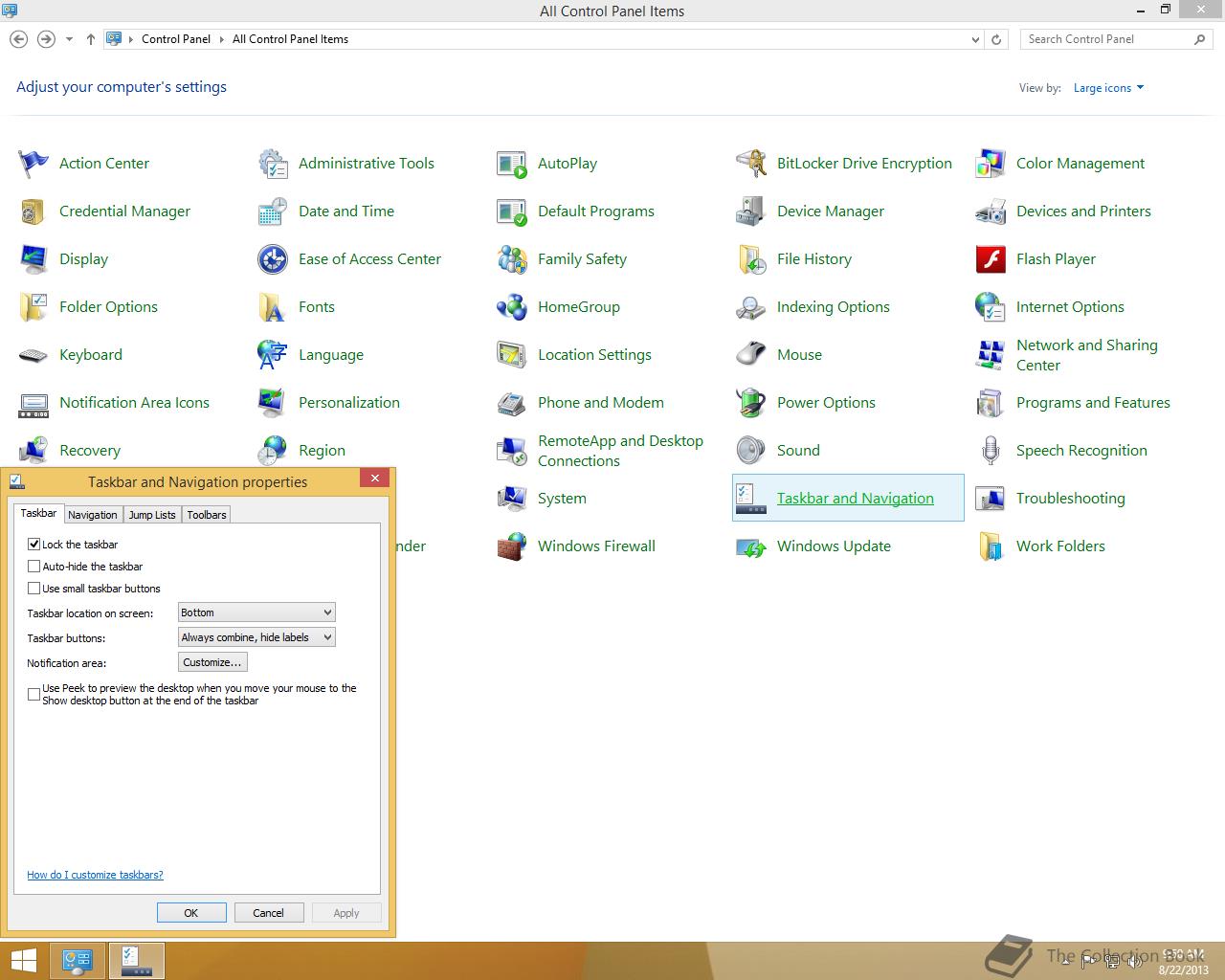Open the View by Large icons dropdown
The image size is (1225, 980).
pos(1108,88)
